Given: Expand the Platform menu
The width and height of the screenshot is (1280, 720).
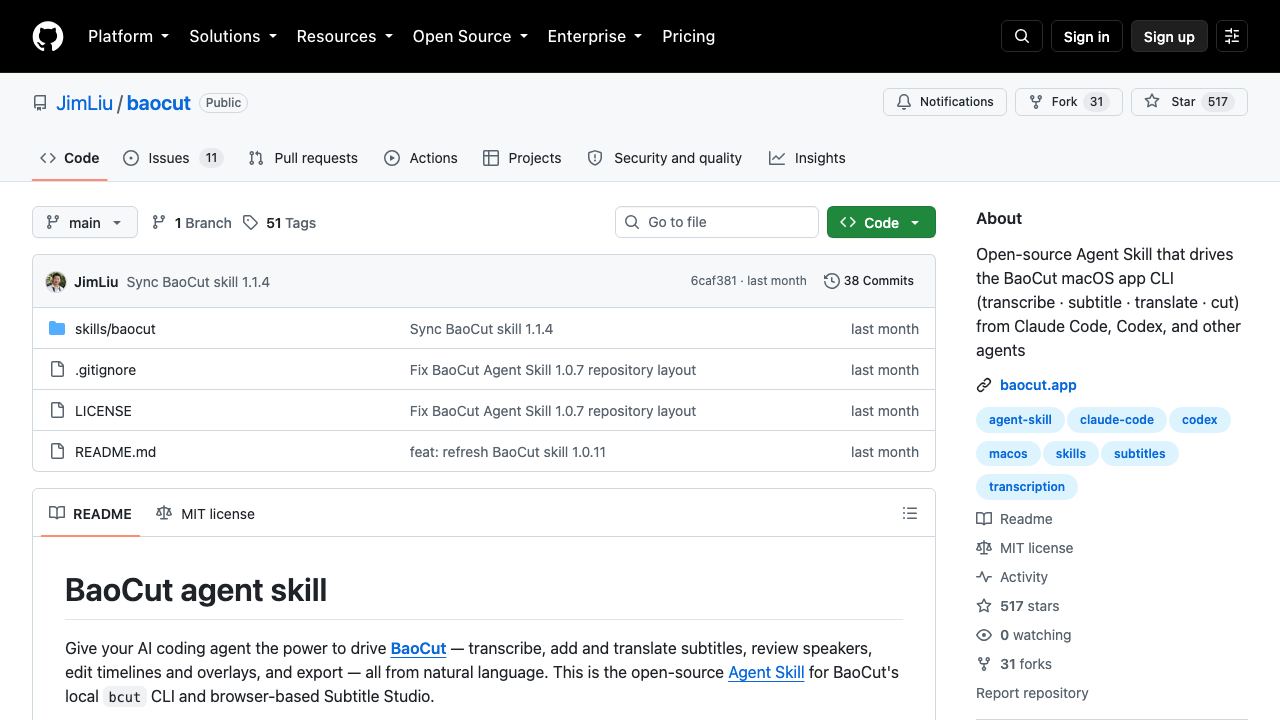Looking at the screenshot, I should pyautogui.click(x=128, y=36).
